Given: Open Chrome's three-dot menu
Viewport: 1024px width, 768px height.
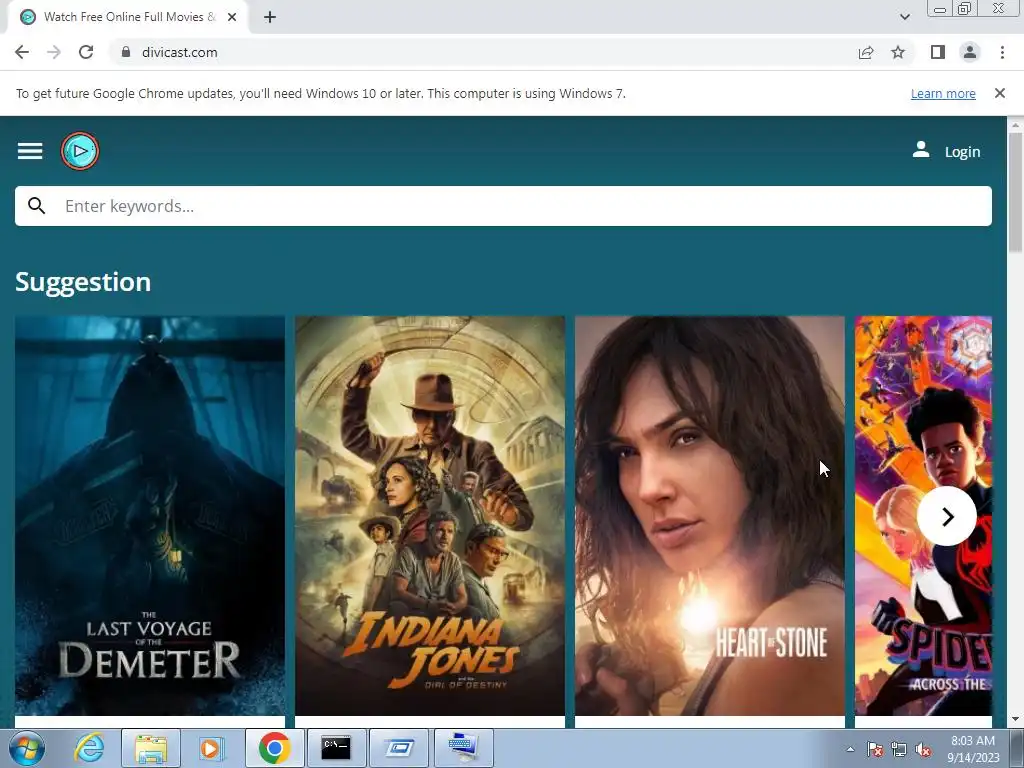Looking at the screenshot, I should [x=1002, y=52].
